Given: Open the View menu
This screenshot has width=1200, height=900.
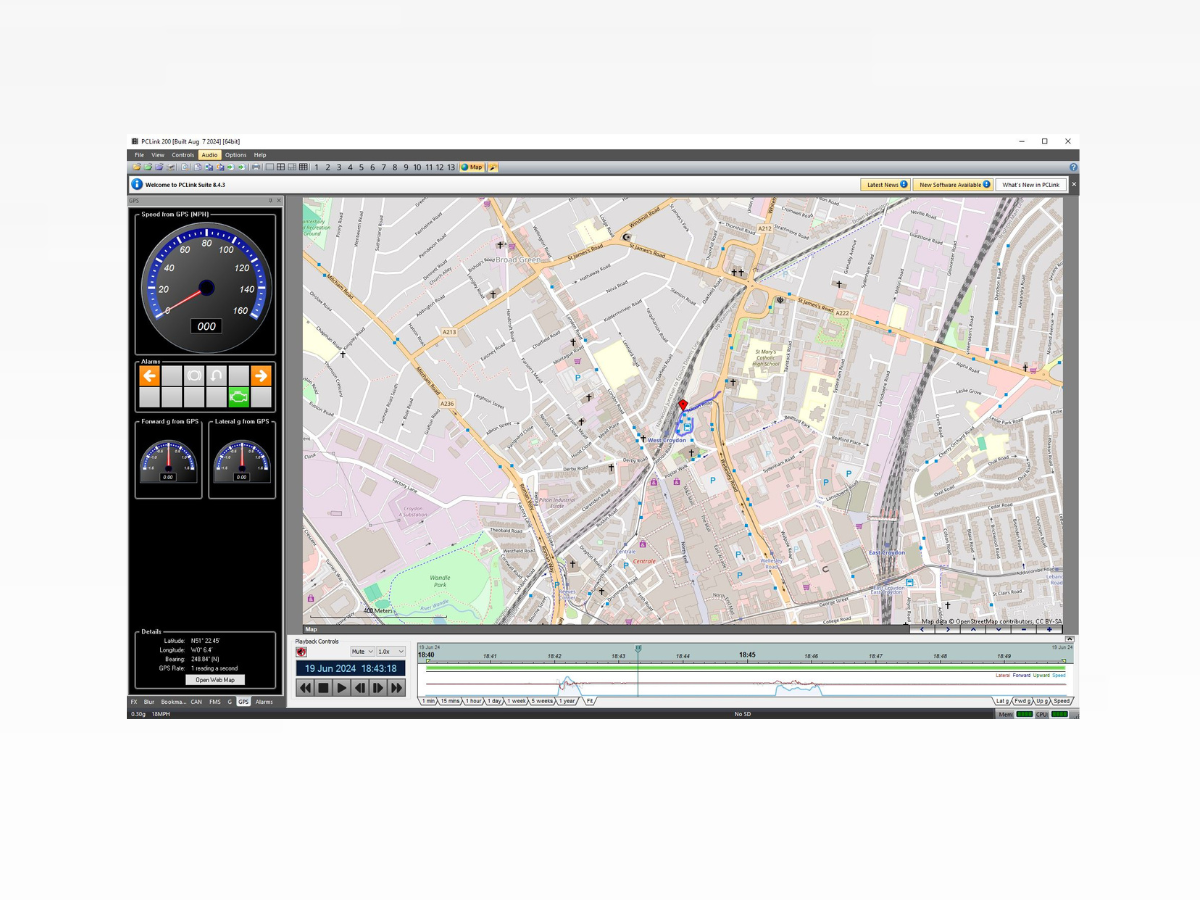Looking at the screenshot, I should click(158, 155).
